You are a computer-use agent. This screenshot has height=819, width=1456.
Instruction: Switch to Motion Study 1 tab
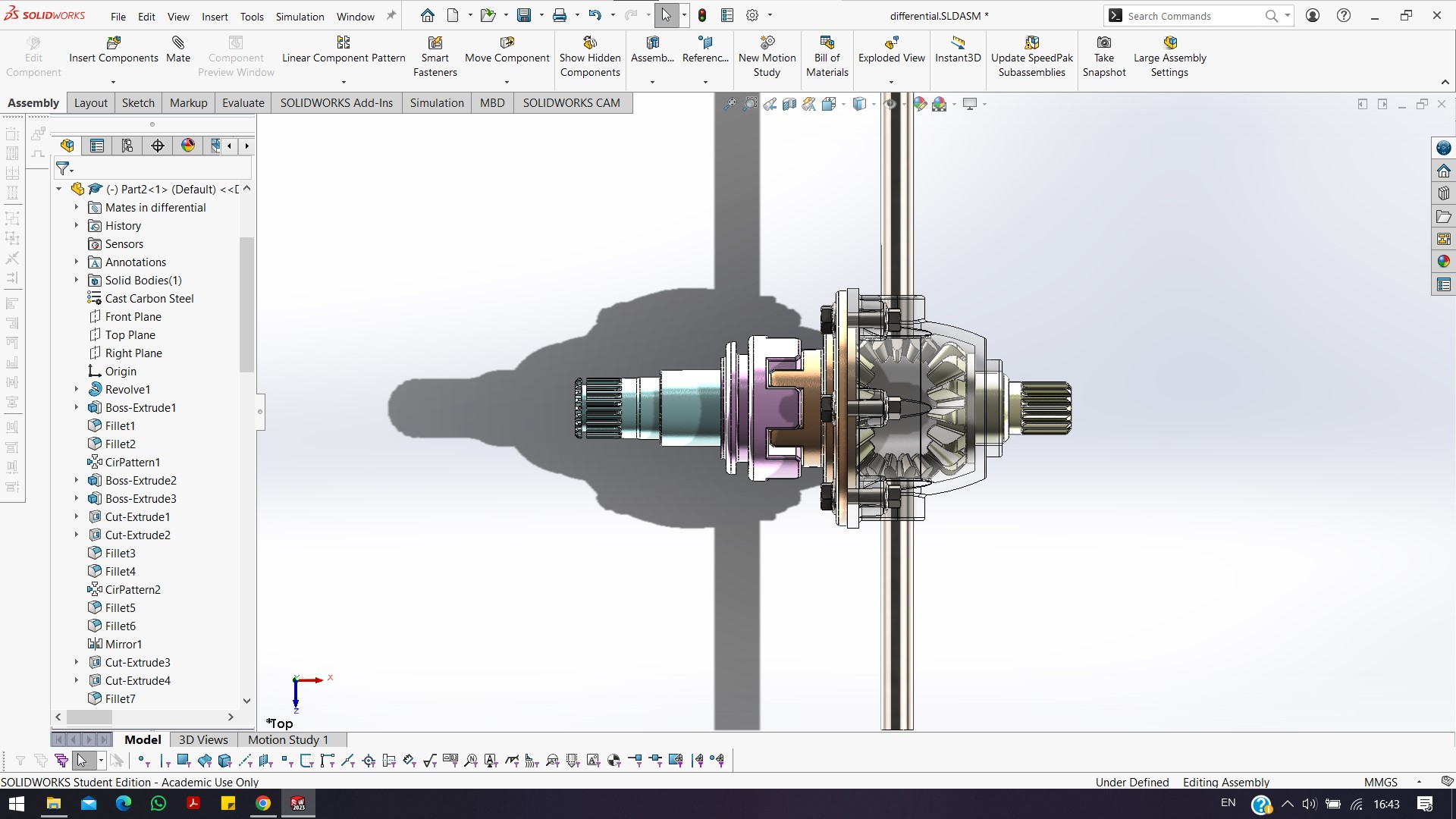(288, 739)
